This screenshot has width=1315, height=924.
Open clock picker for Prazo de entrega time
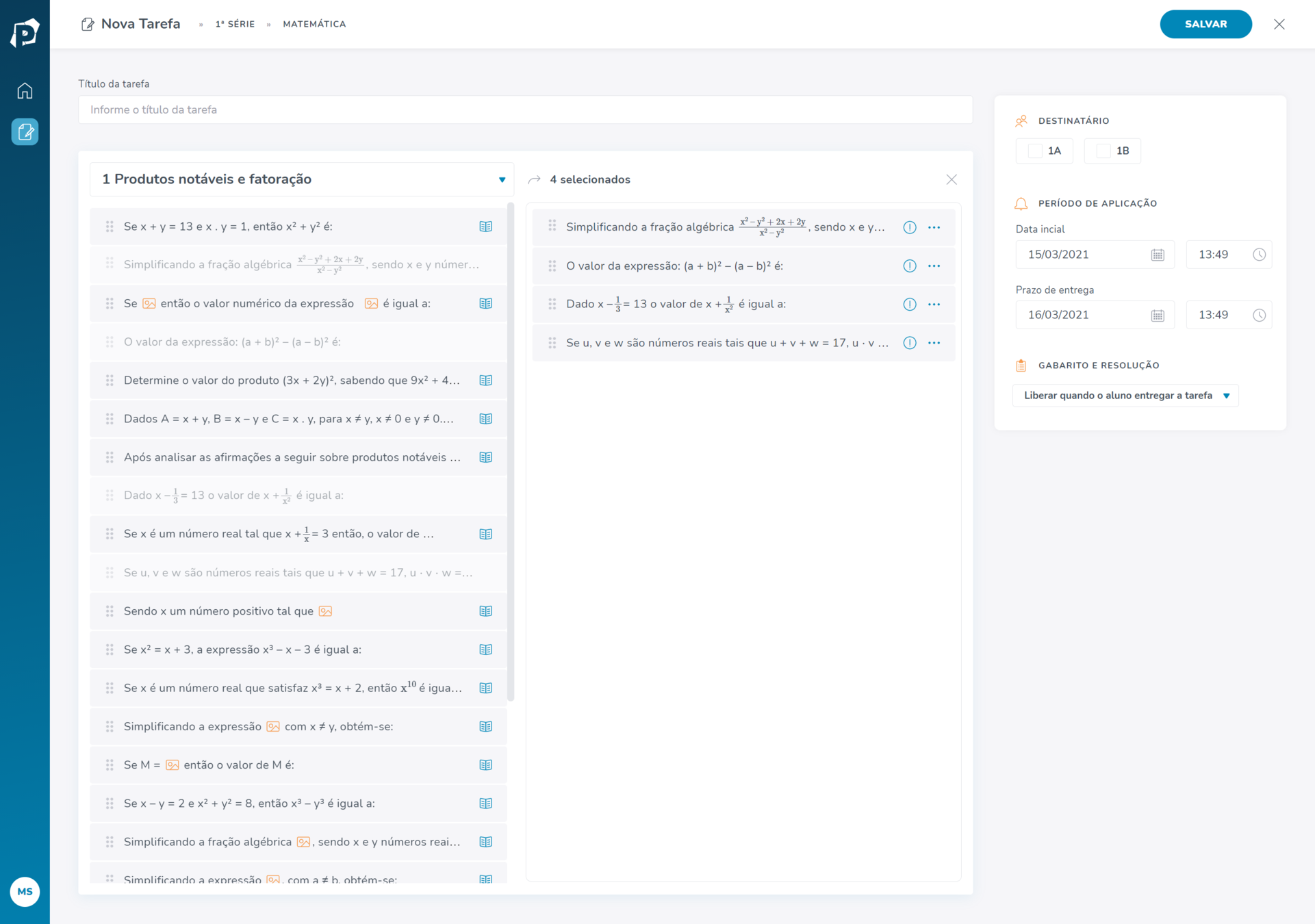pyautogui.click(x=1258, y=315)
